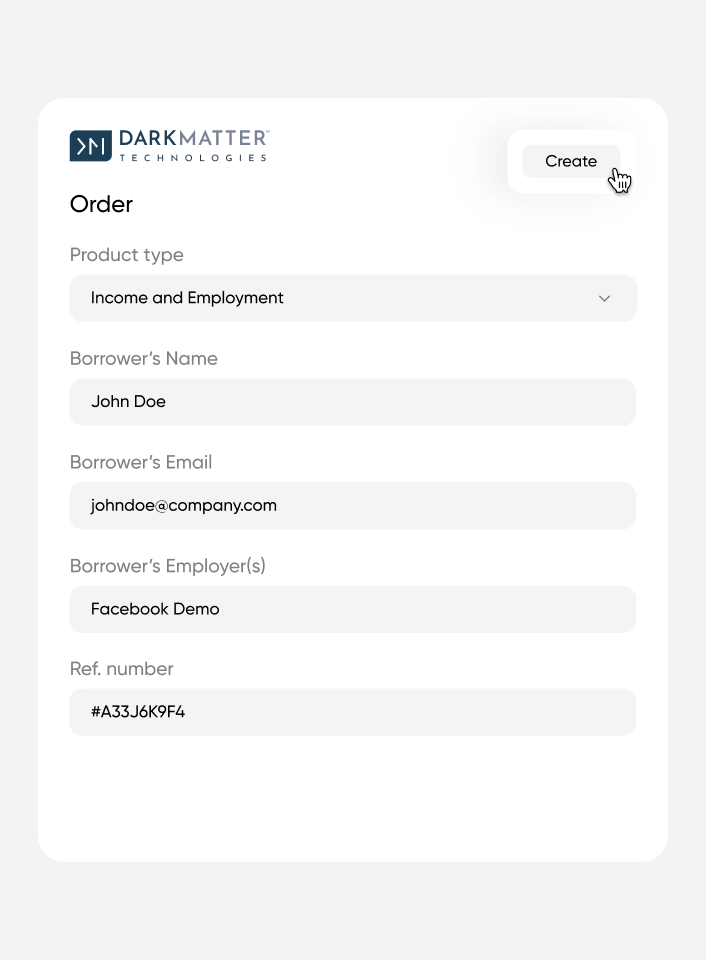This screenshot has width=706, height=960.
Task: Create the order with the Create button
Action: coord(571,161)
